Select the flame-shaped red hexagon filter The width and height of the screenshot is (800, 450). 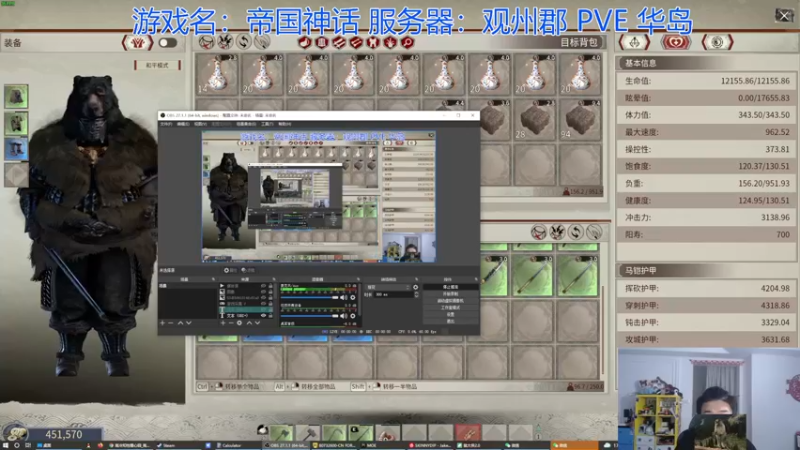pos(390,42)
